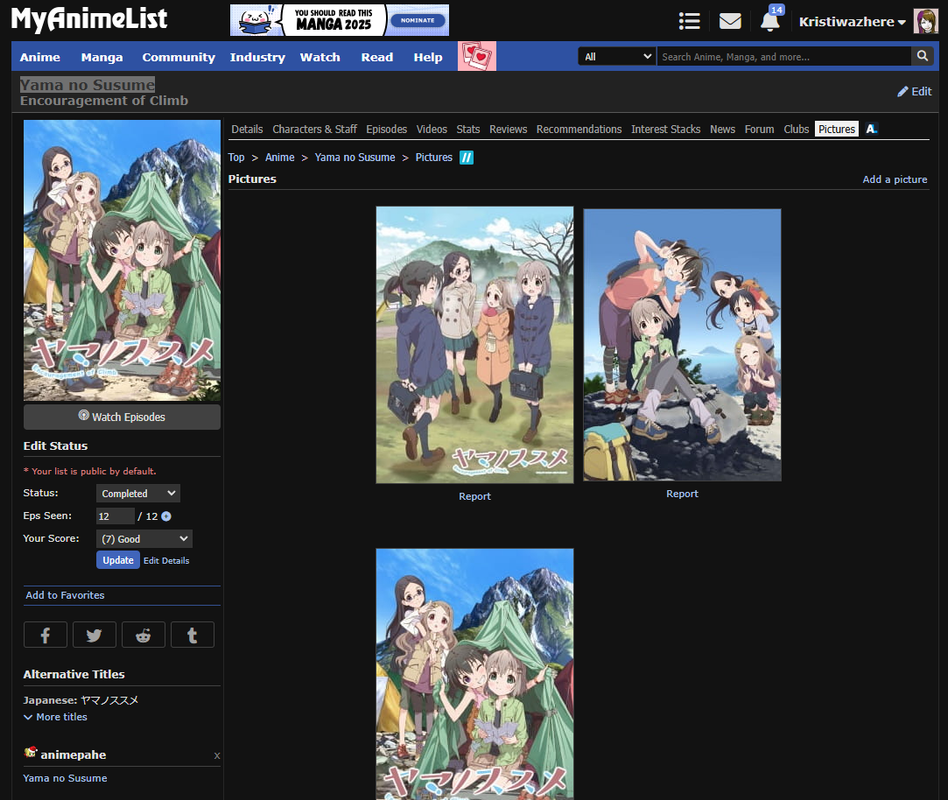Open the winter coats poster thumbnail
The height and width of the screenshot is (800, 948).
475,345
